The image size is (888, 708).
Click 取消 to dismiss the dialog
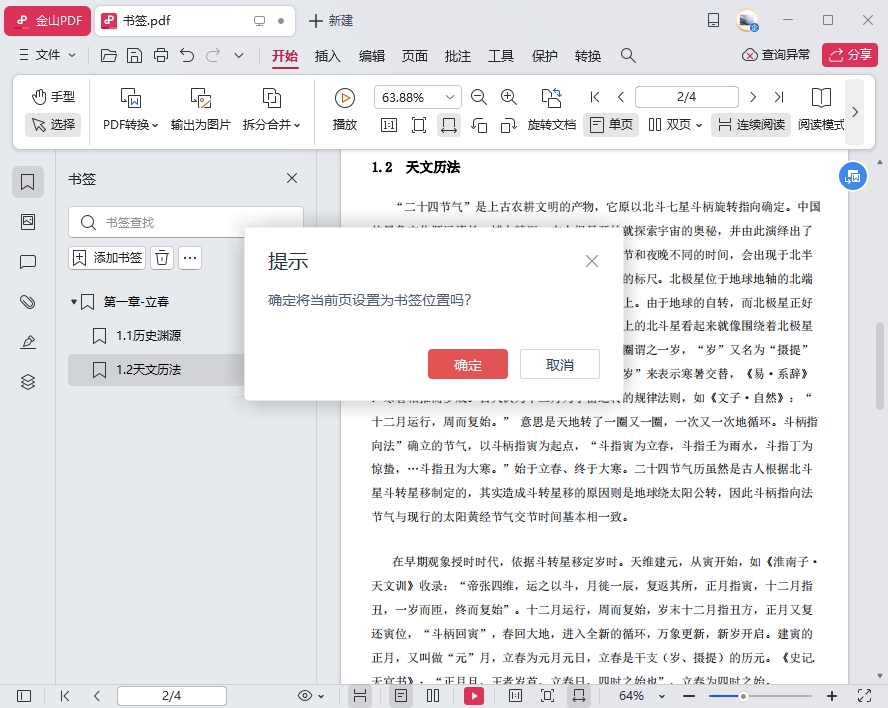click(x=559, y=364)
